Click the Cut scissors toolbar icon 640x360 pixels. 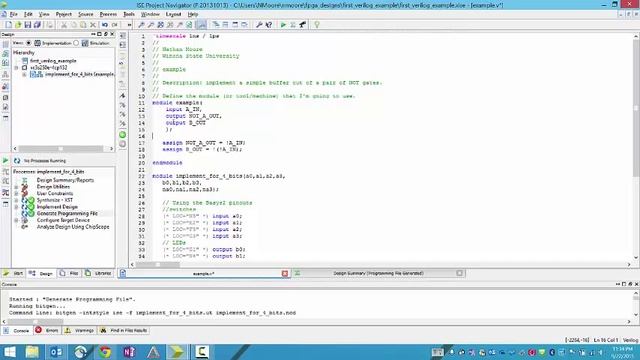(x=64, y=25)
